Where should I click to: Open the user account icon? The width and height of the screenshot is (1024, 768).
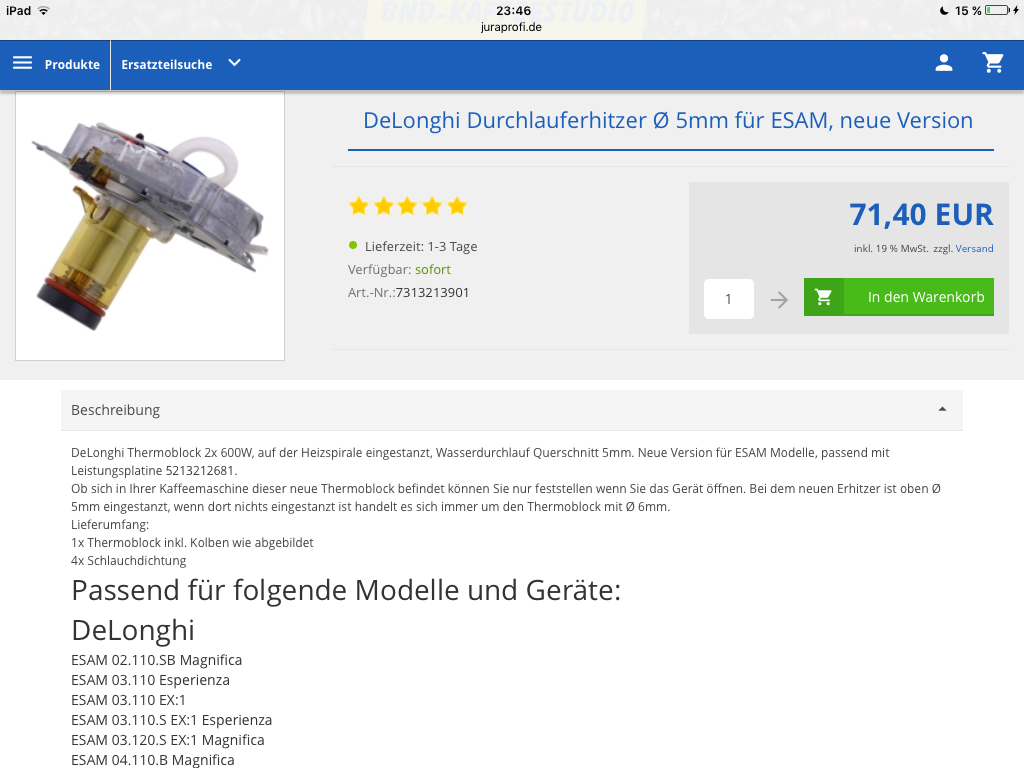coord(944,63)
